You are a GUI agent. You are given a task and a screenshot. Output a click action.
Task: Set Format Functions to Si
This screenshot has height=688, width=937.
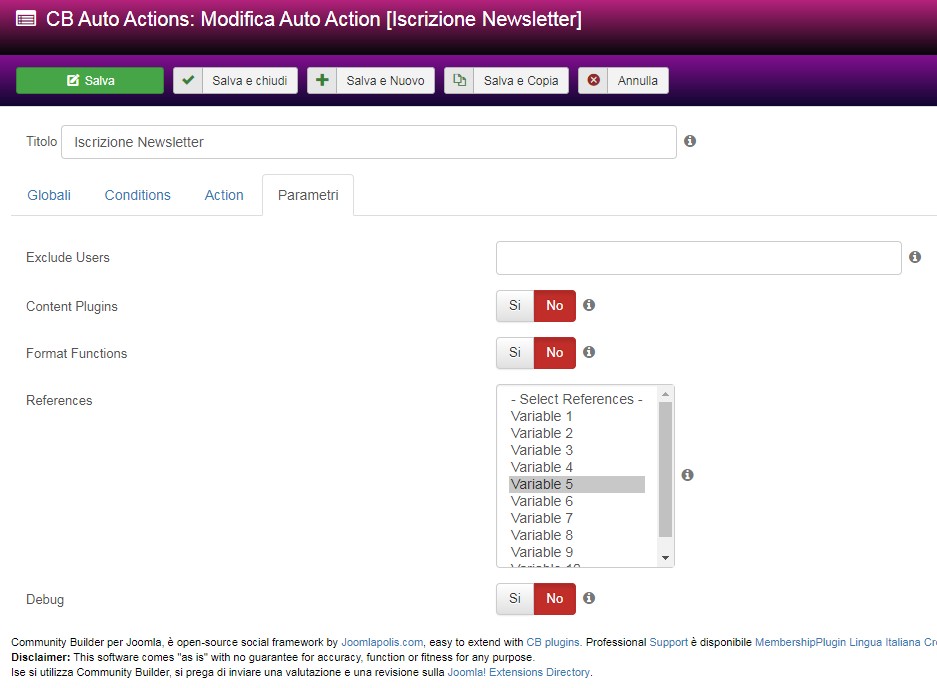(515, 353)
